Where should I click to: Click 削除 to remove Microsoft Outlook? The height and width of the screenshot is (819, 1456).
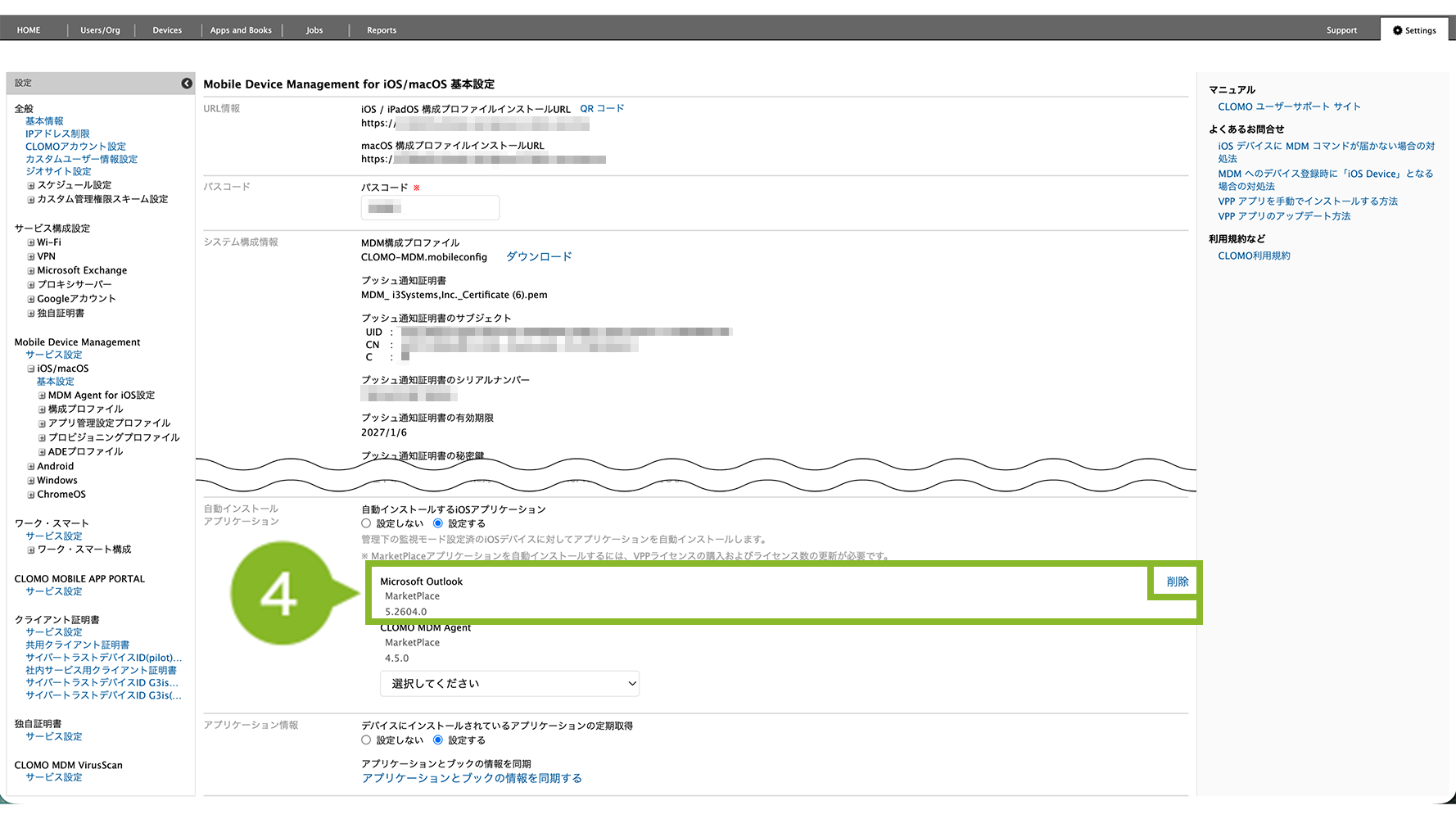click(x=1177, y=581)
